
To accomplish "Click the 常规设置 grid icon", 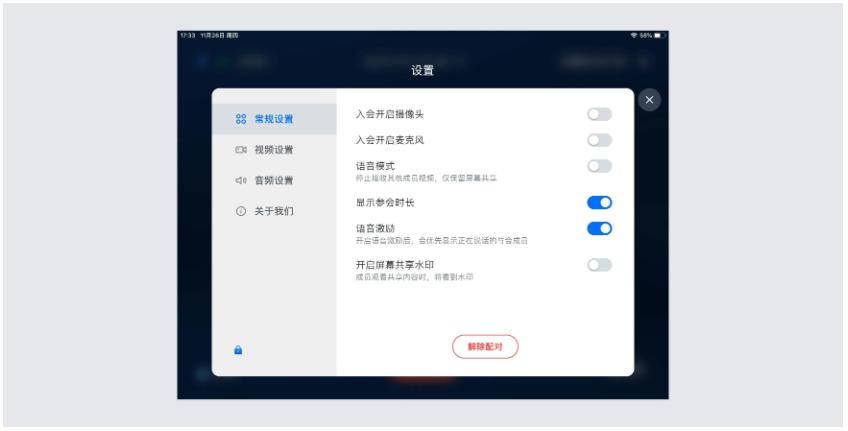I will (x=241, y=119).
